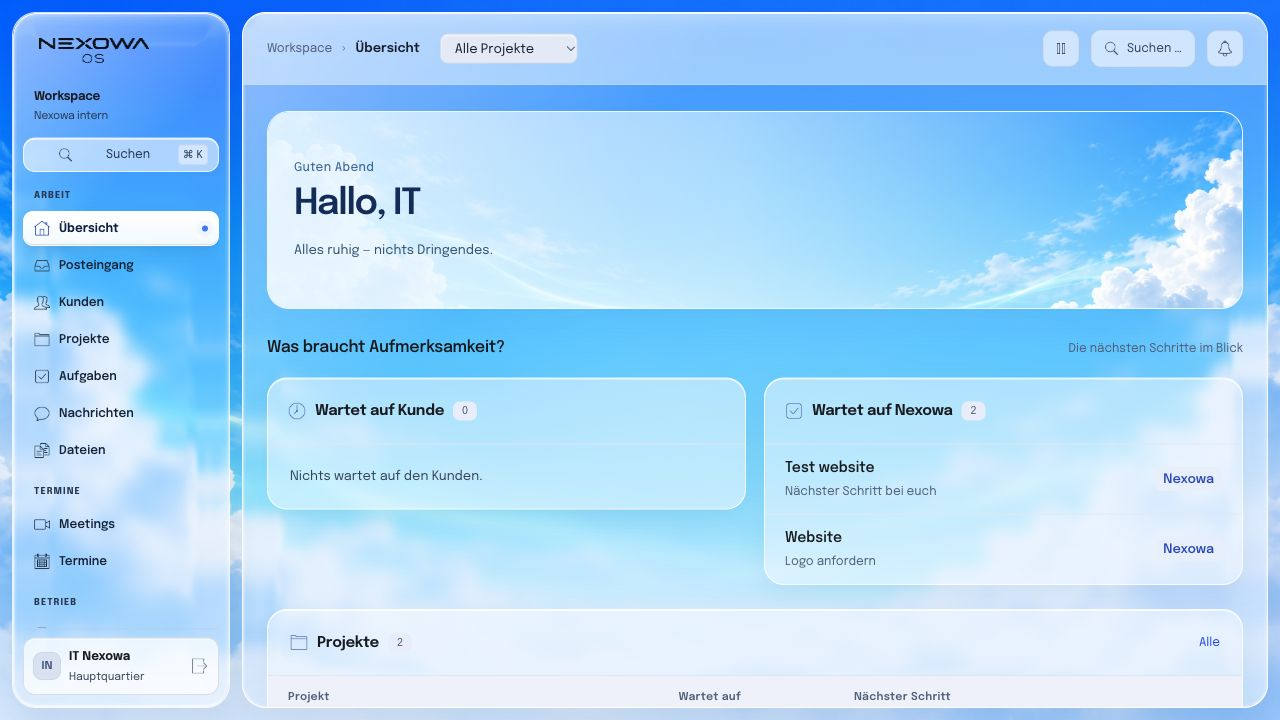Viewport: 1280px width, 720px height.
Task: Click the check icon beside Wartet auf Nexowa
Action: (x=794, y=411)
